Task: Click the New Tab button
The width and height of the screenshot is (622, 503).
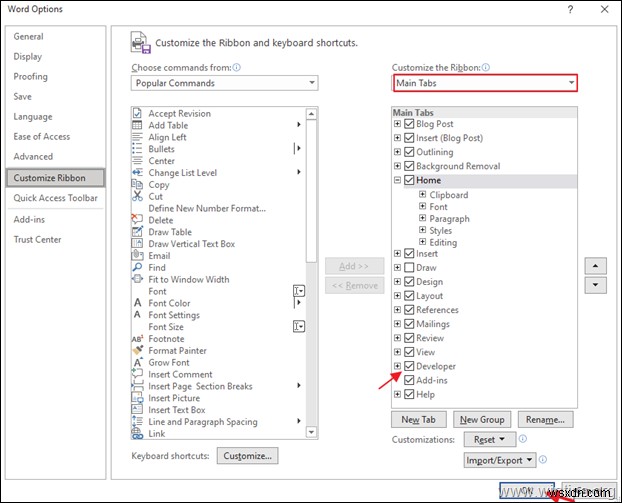Action: (419, 419)
